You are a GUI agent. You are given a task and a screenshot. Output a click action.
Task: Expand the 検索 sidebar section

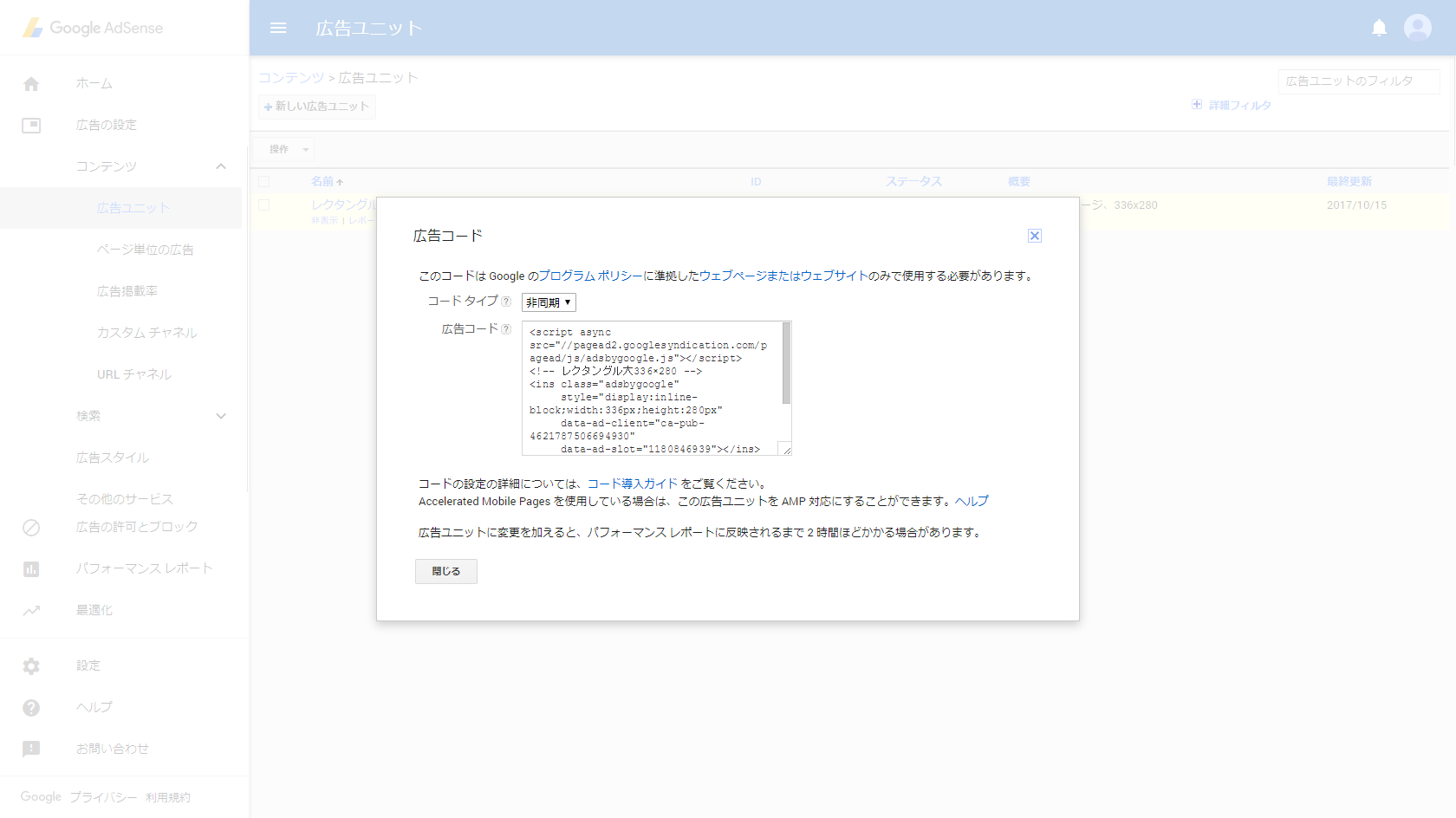[x=221, y=416]
